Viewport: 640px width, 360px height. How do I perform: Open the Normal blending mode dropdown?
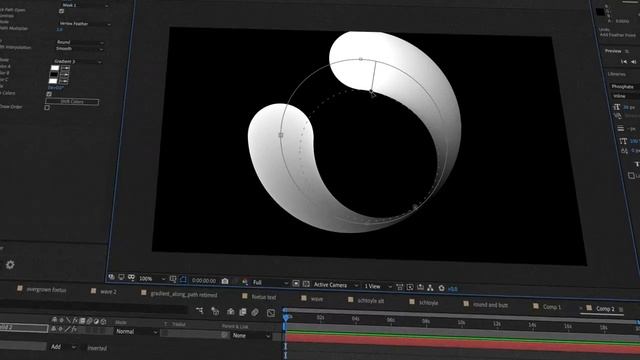(x=136, y=332)
